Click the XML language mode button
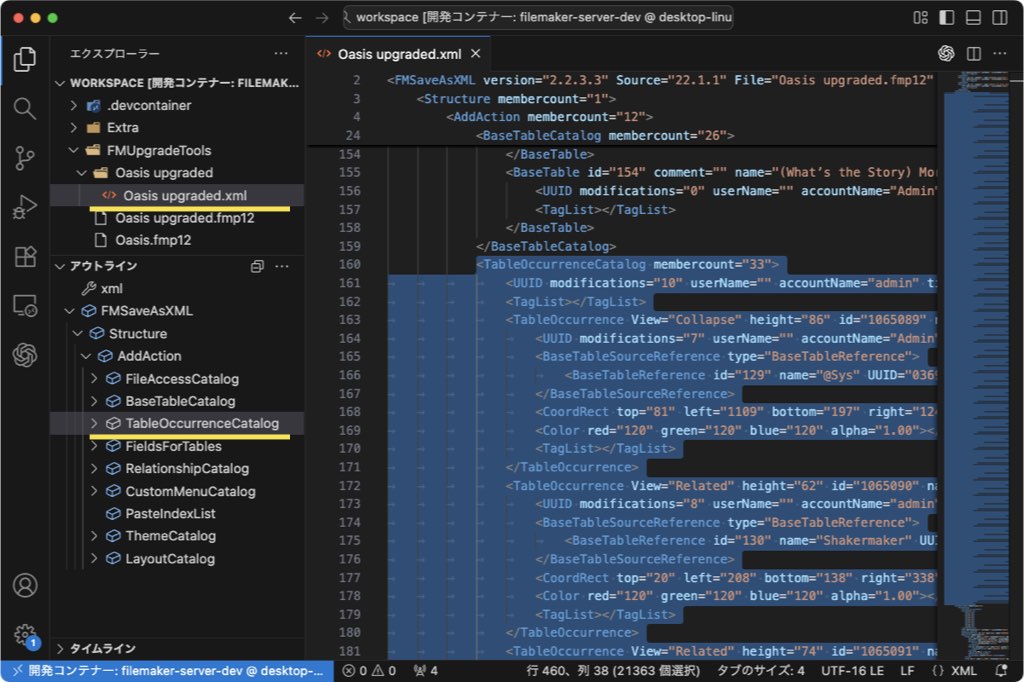Image resolution: width=1024 pixels, height=682 pixels. [x=954, y=671]
